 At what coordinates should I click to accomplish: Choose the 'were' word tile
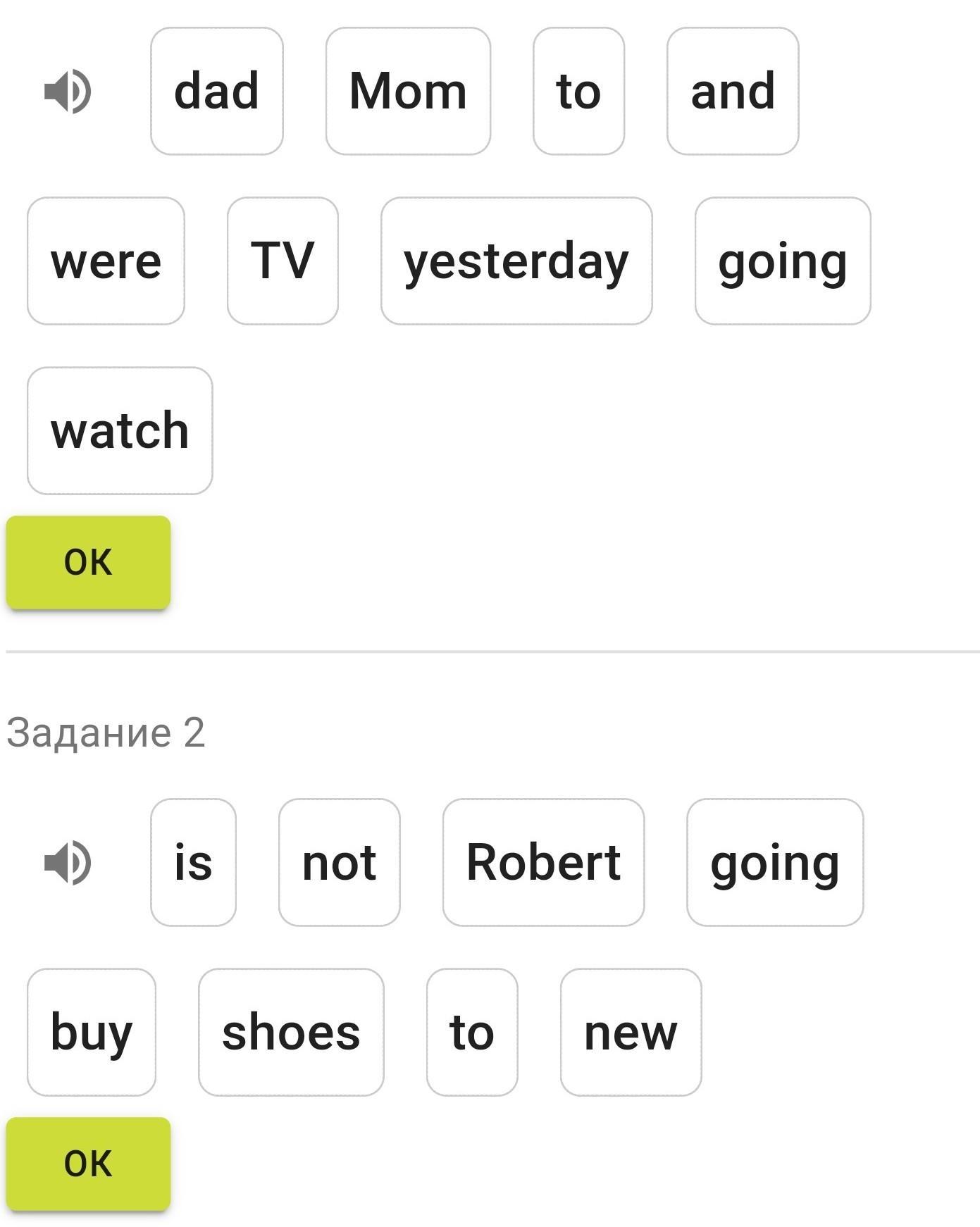point(106,261)
